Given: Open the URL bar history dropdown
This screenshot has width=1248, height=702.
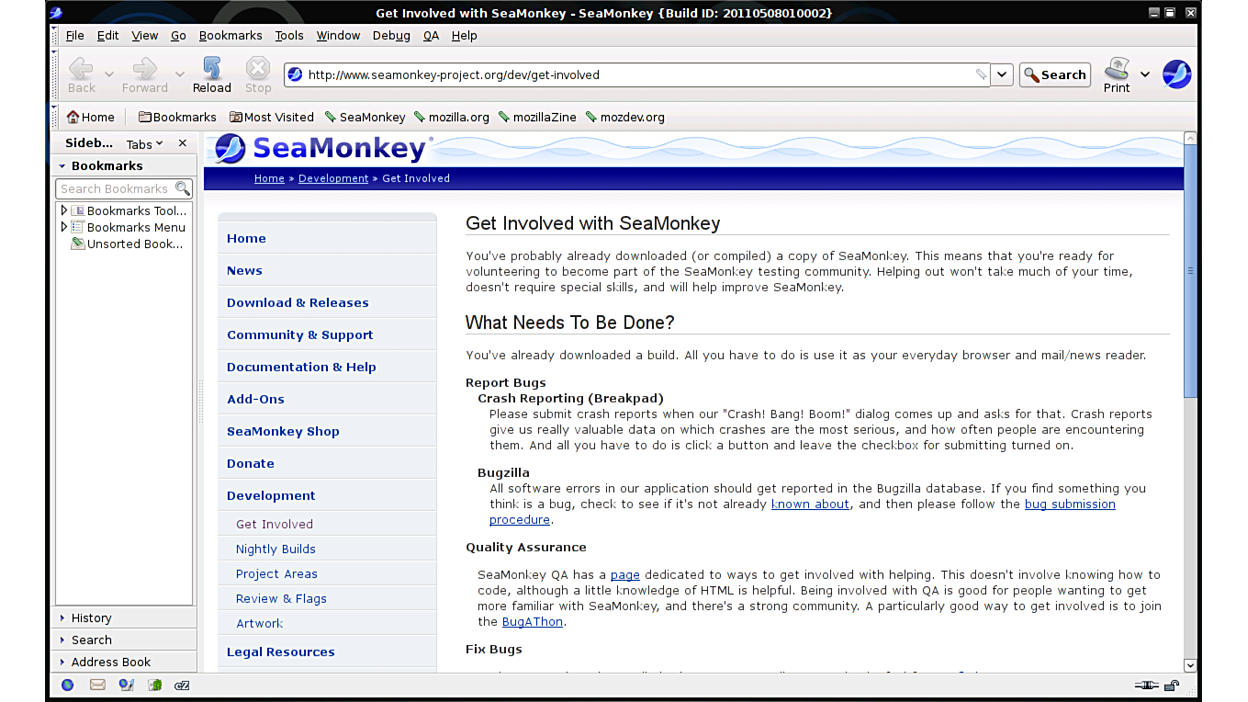Looking at the screenshot, I should (x=1002, y=75).
